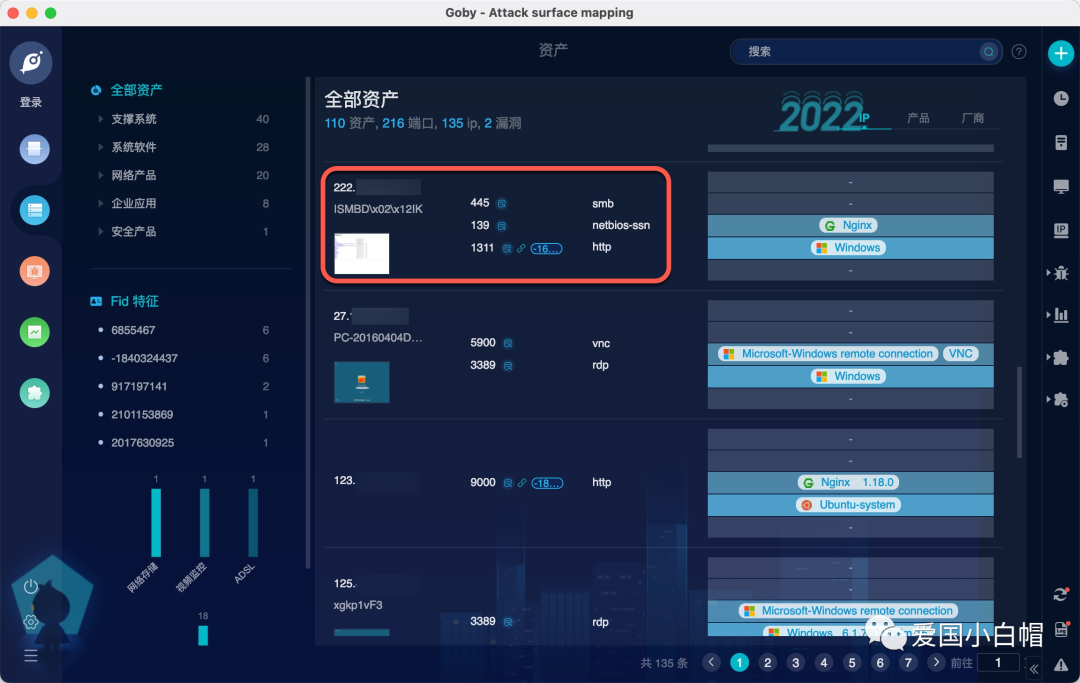Open the scan page sidebar icon
Image resolution: width=1080 pixels, height=683 pixels.
(34, 149)
